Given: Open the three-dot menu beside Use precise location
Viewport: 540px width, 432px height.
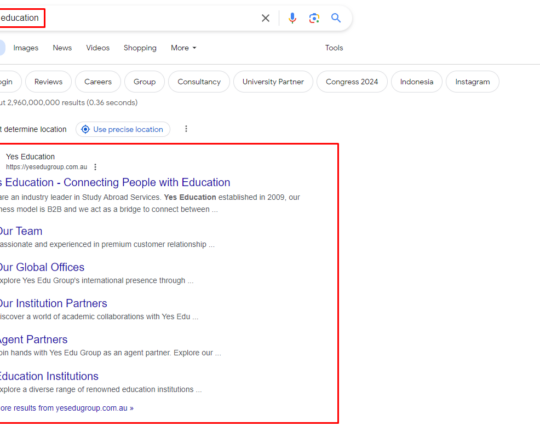Looking at the screenshot, I should click(186, 129).
